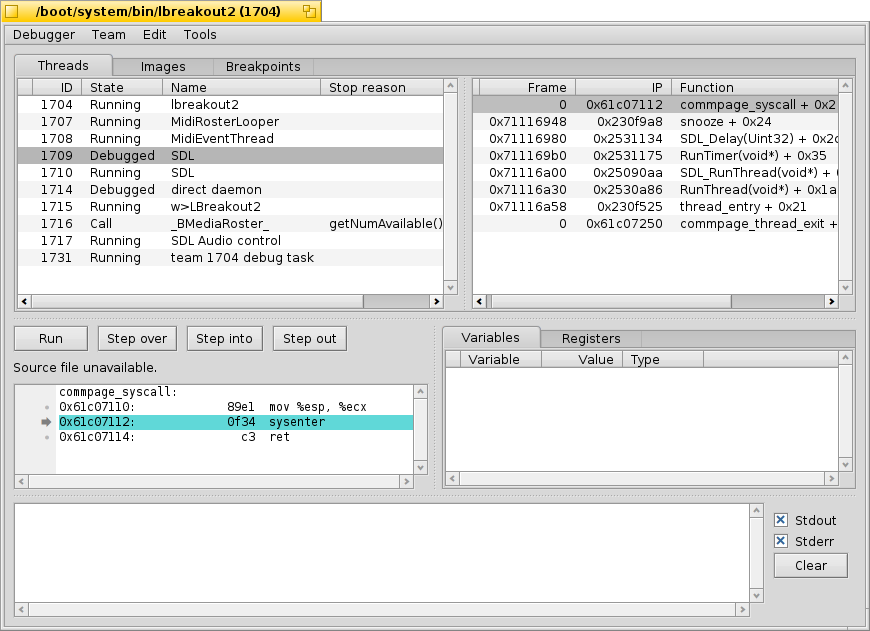Toggle breakpoint marker on the sysenter line

[x=46, y=422]
